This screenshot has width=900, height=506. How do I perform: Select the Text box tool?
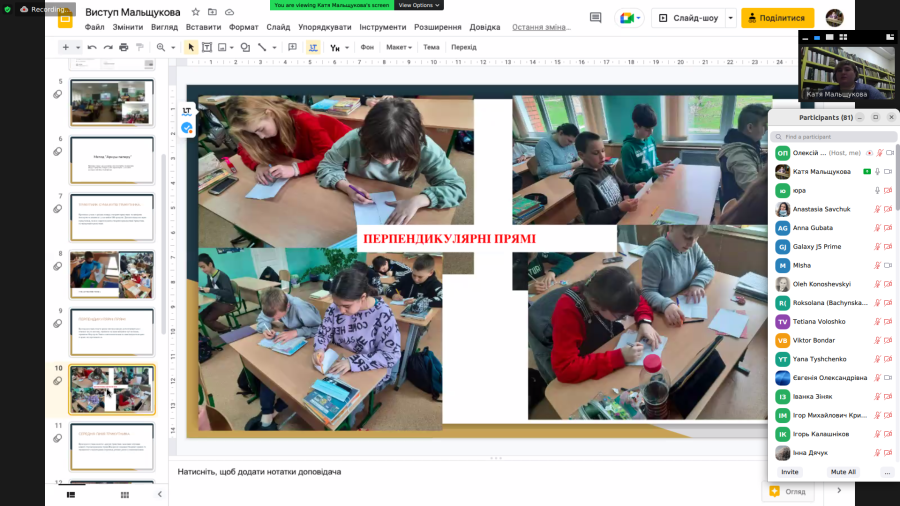(x=207, y=48)
